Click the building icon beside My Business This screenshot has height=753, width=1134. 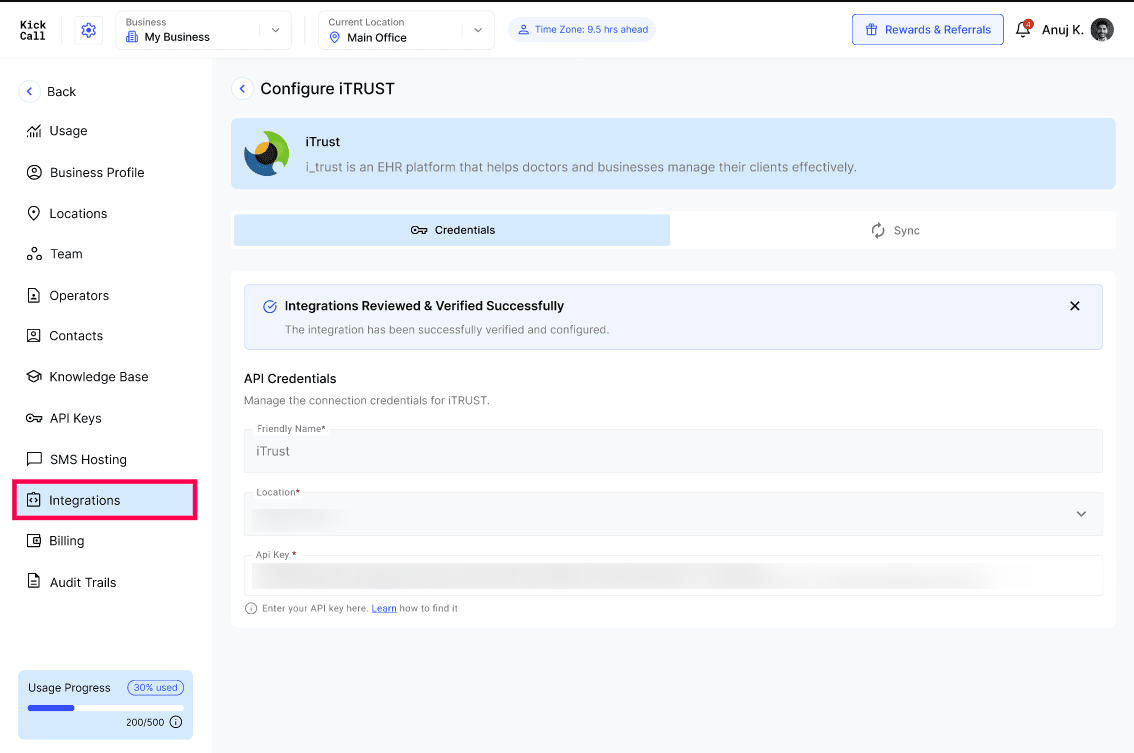132,37
